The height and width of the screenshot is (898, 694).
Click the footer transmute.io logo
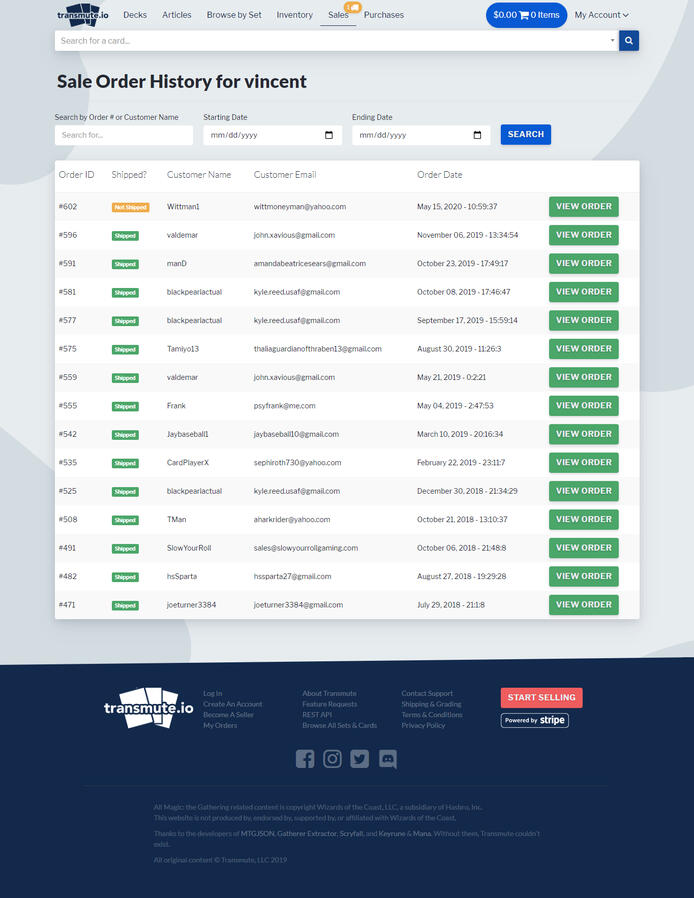coord(149,708)
